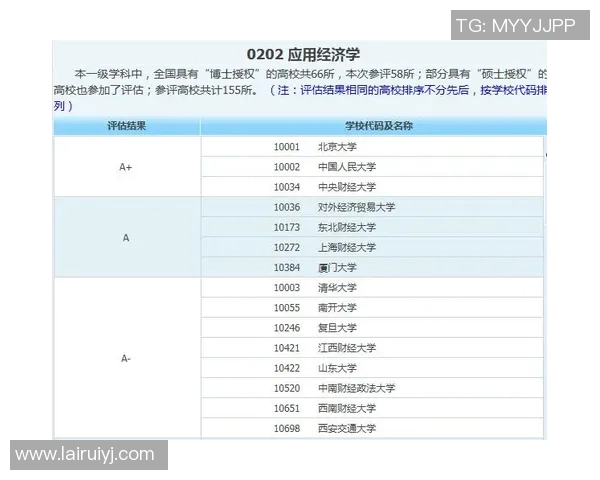The image size is (600, 480).
Task: Select the "评估结果" column header
Action: pos(127,126)
